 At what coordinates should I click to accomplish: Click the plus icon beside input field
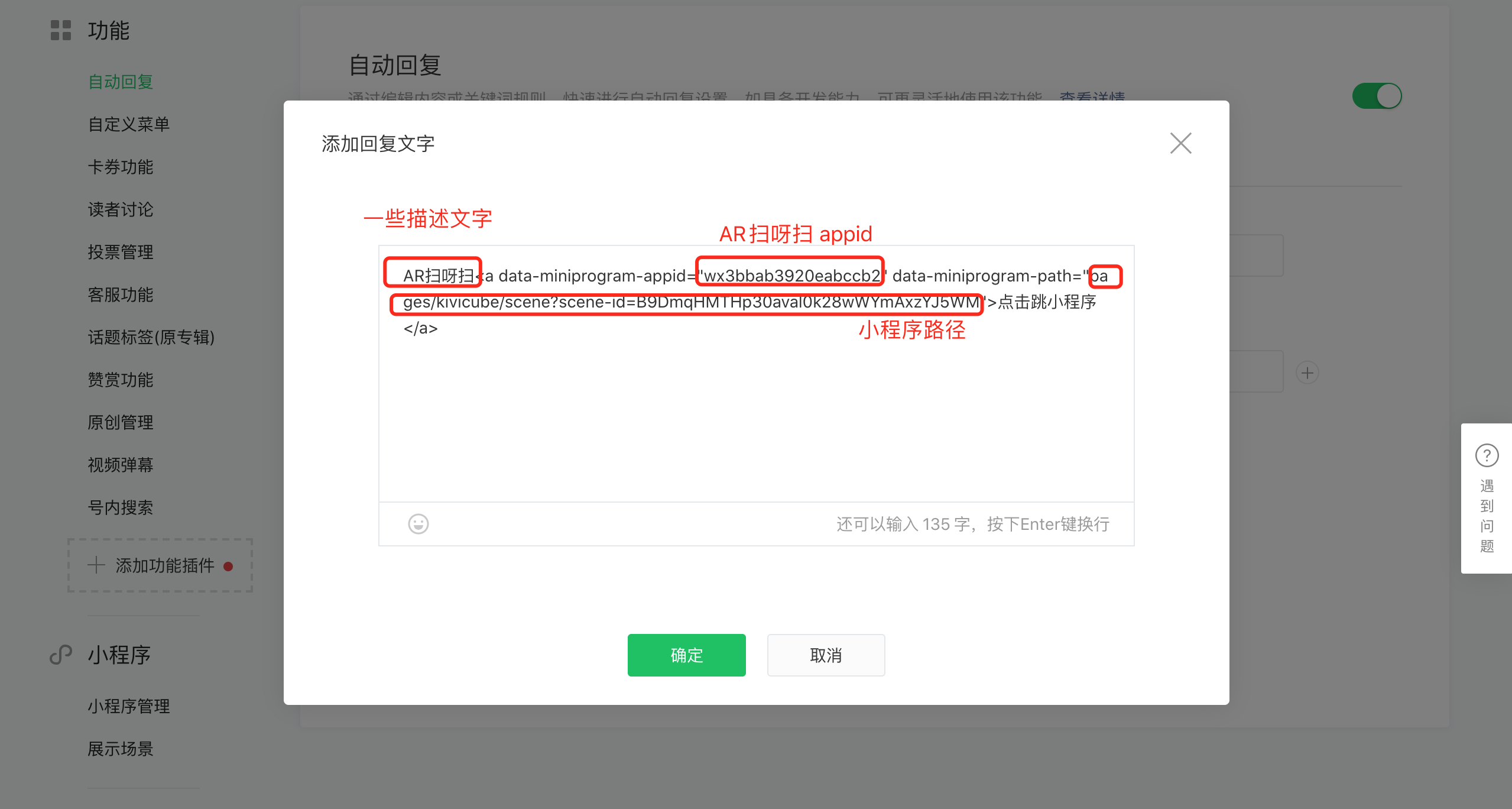[x=1307, y=373]
